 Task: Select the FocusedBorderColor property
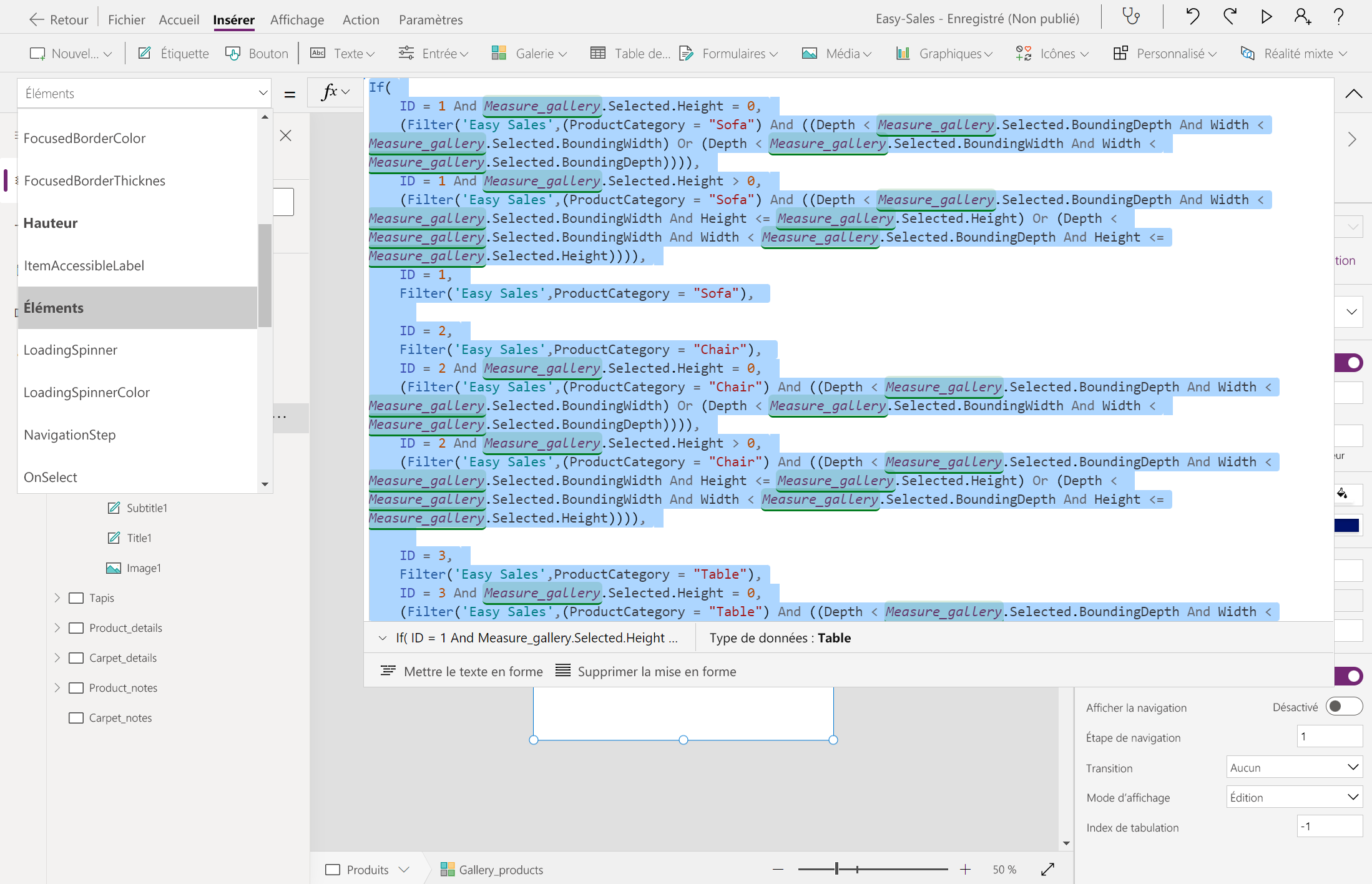[137, 138]
